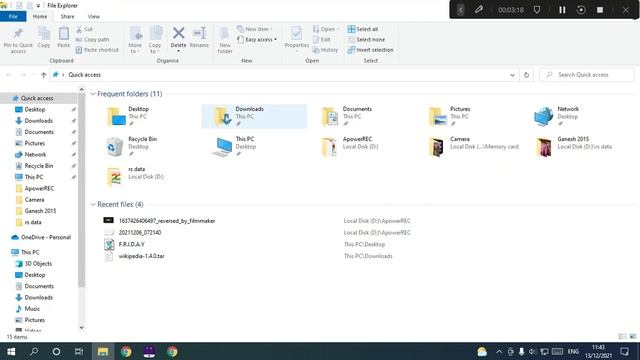640x360 pixels.
Task: Select OneDrive - Personal in navigation pane
Action: coord(46,238)
